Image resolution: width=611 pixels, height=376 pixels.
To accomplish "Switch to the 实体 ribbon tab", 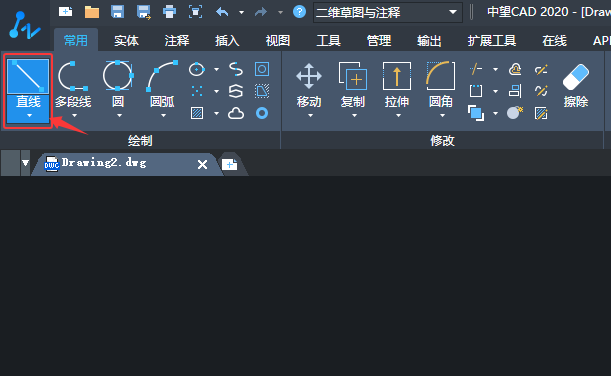I will [126, 41].
